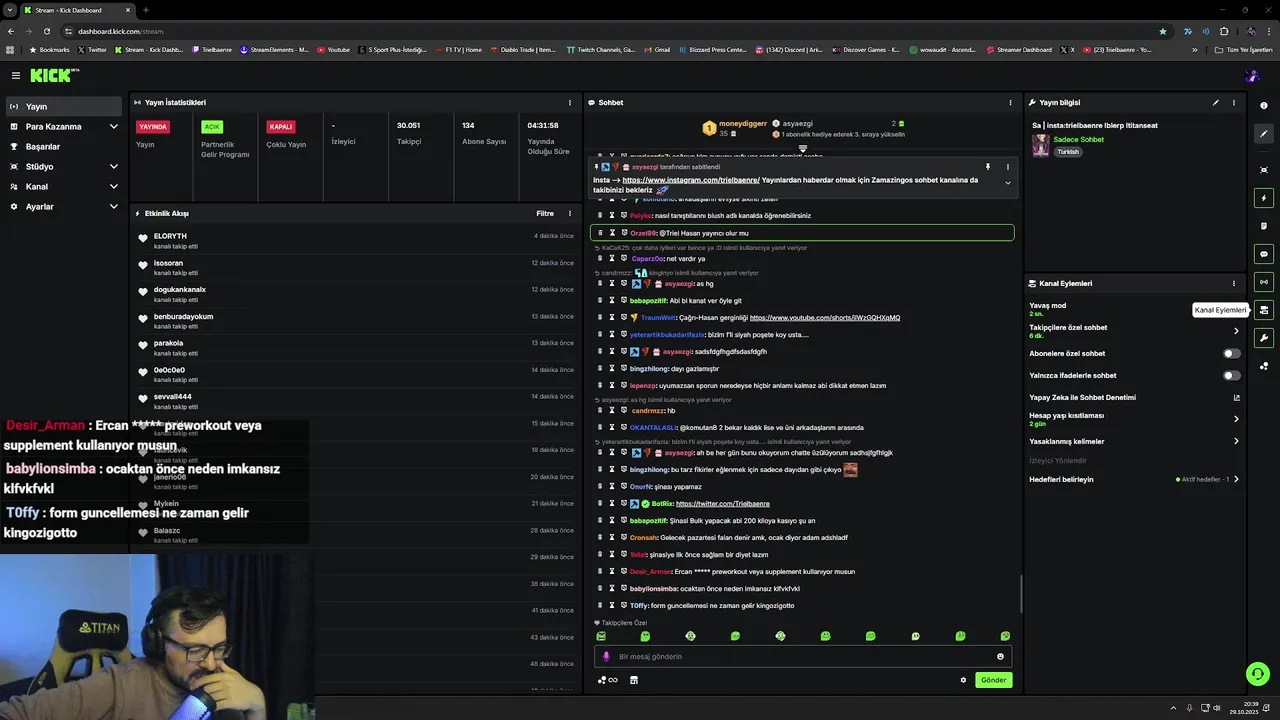Open BotRix Twitter Trielbaenre link

(x=723, y=504)
